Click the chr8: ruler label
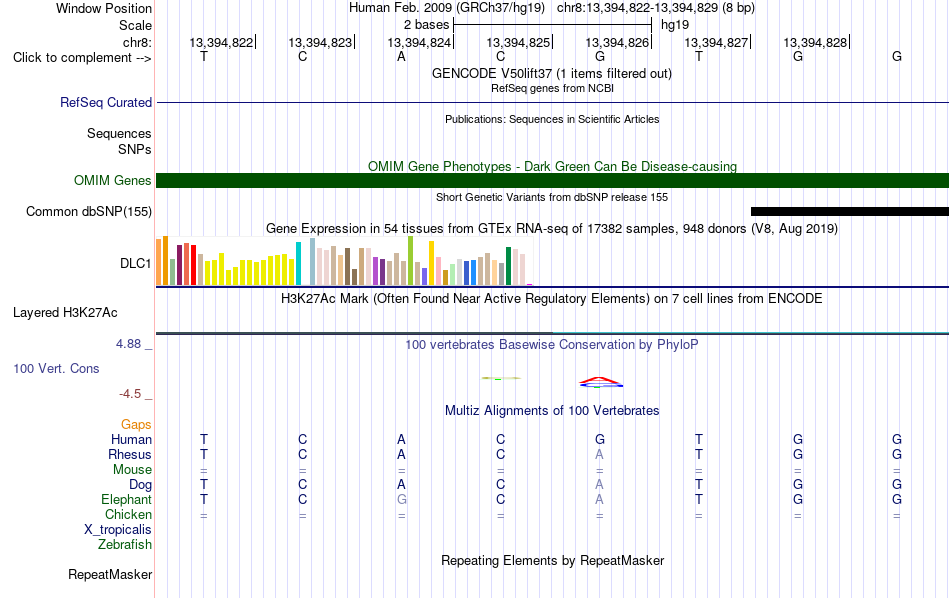950x598 pixels. [137, 42]
